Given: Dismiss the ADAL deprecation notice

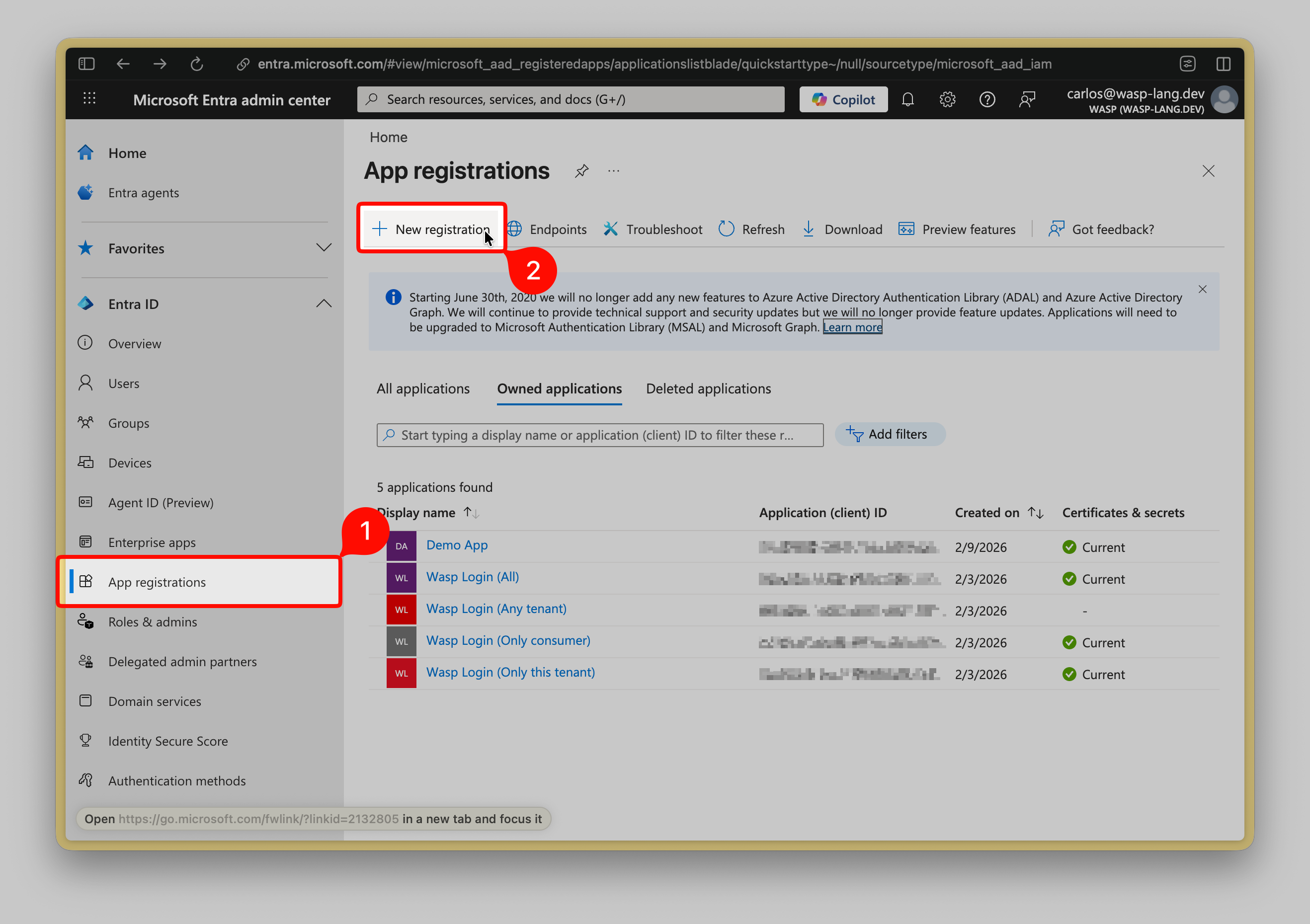Looking at the screenshot, I should click(1203, 289).
